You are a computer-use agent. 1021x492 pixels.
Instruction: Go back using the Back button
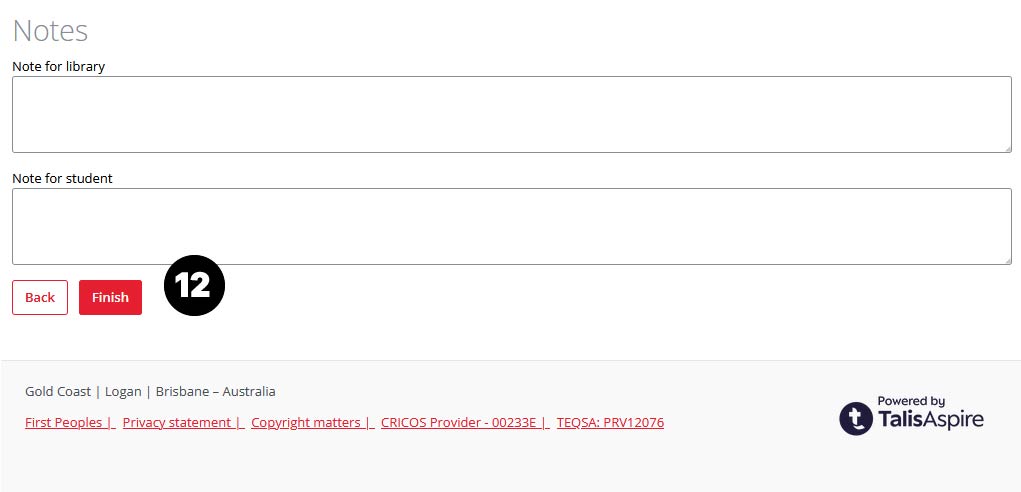point(40,297)
